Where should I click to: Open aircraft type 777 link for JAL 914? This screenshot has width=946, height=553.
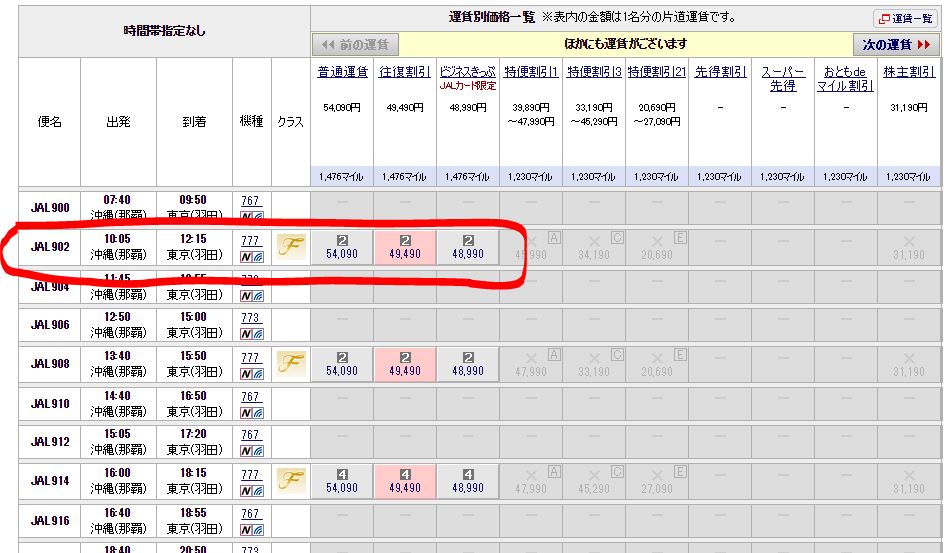click(250, 475)
